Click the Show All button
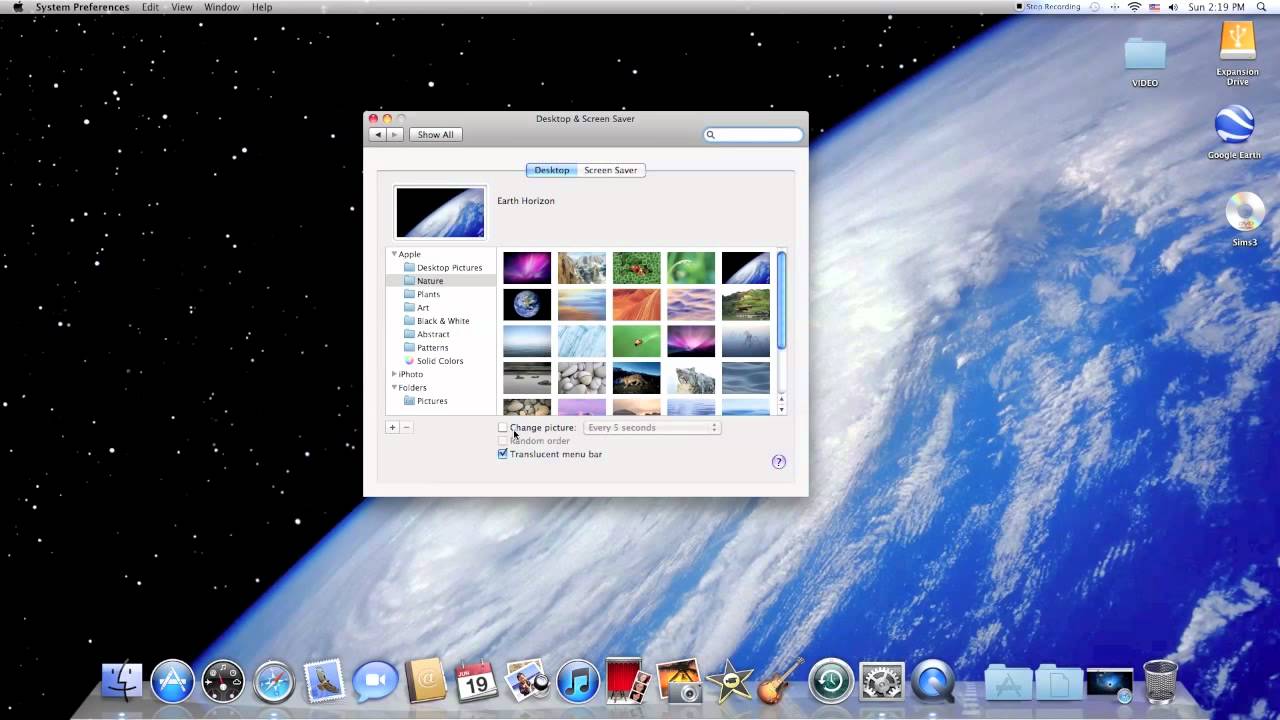The image size is (1280, 720). click(435, 134)
